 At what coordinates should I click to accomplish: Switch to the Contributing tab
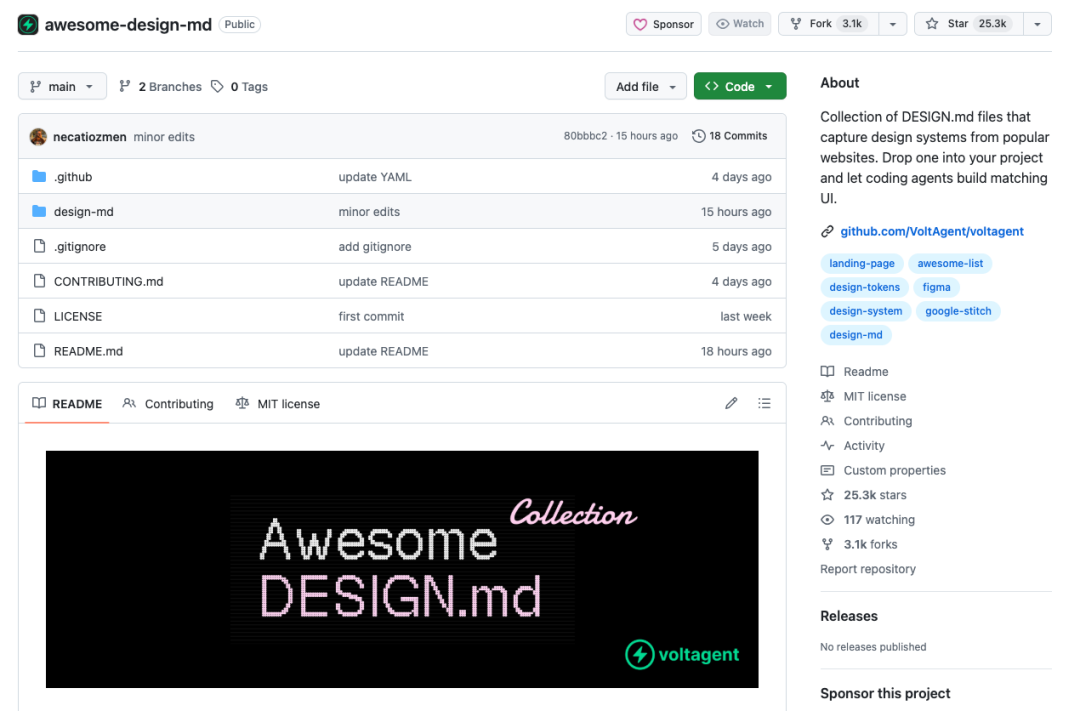[x=168, y=404]
